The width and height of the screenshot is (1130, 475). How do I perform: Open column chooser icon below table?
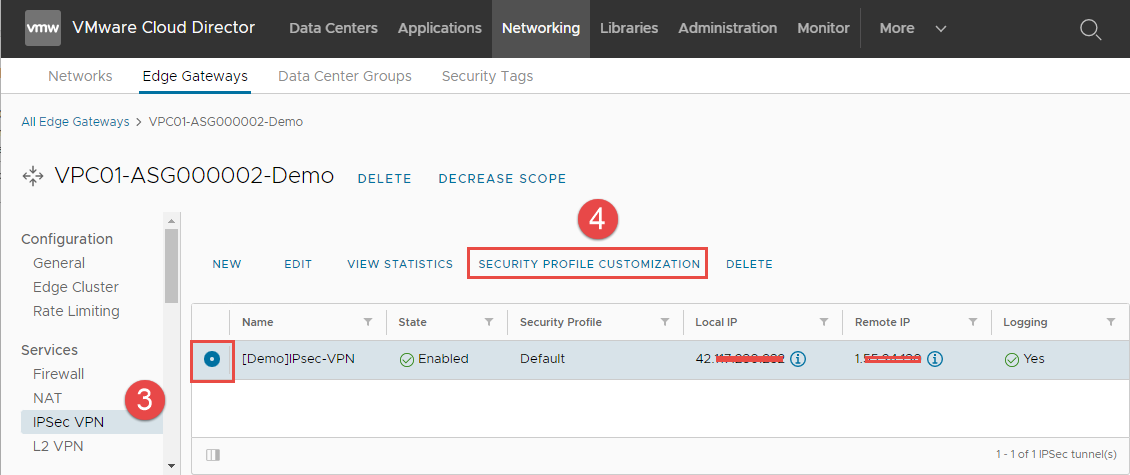(x=212, y=454)
